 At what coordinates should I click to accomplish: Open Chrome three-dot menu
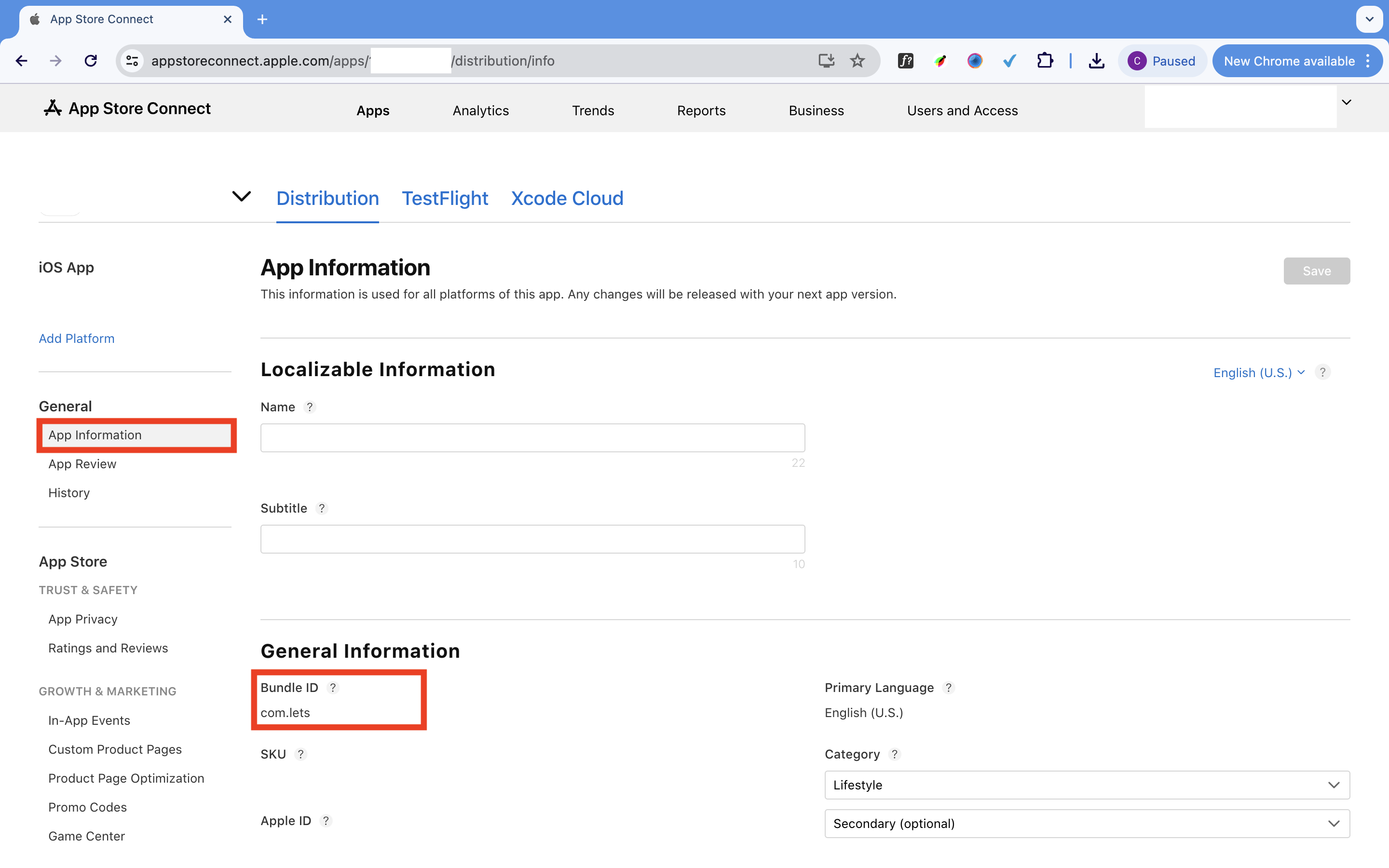click(1368, 61)
